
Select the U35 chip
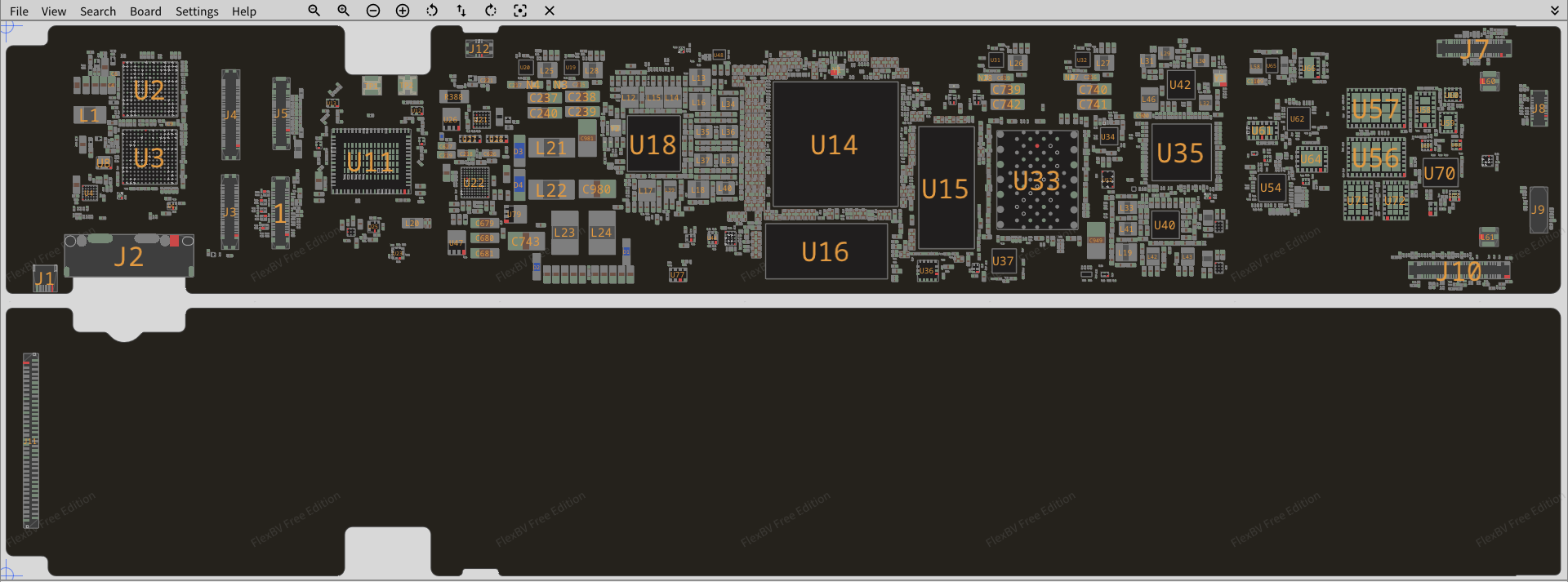pos(1180,153)
